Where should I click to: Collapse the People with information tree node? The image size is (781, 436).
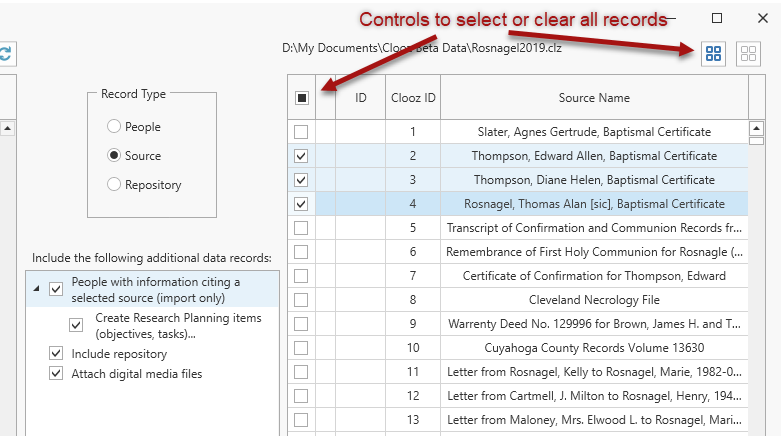37,289
